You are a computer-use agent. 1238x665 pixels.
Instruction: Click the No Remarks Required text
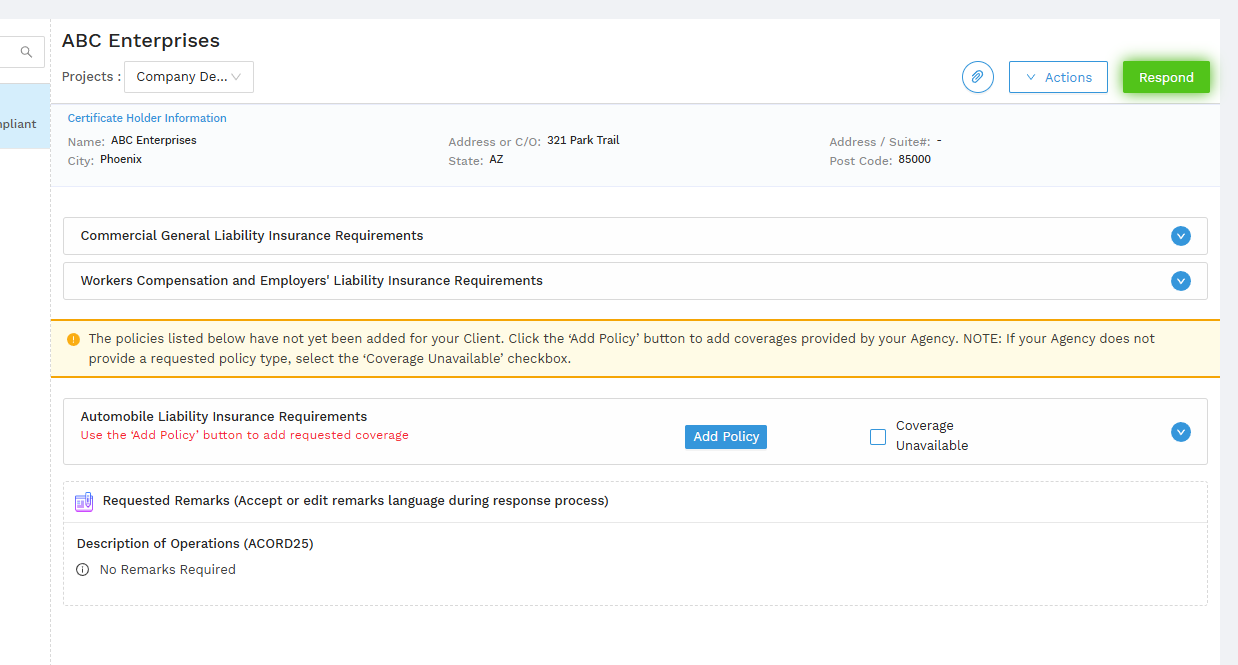tap(168, 570)
